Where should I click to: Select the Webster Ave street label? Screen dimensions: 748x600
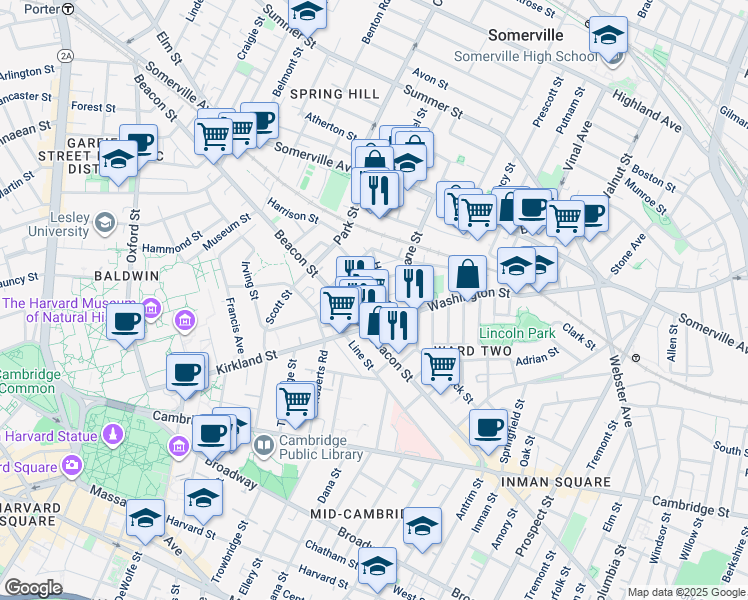(x=621, y=391)
